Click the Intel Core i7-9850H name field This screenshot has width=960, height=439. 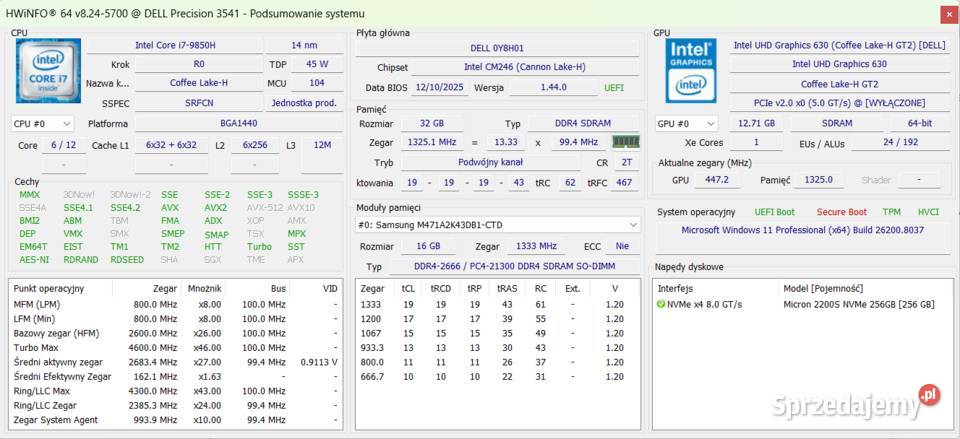174,45
